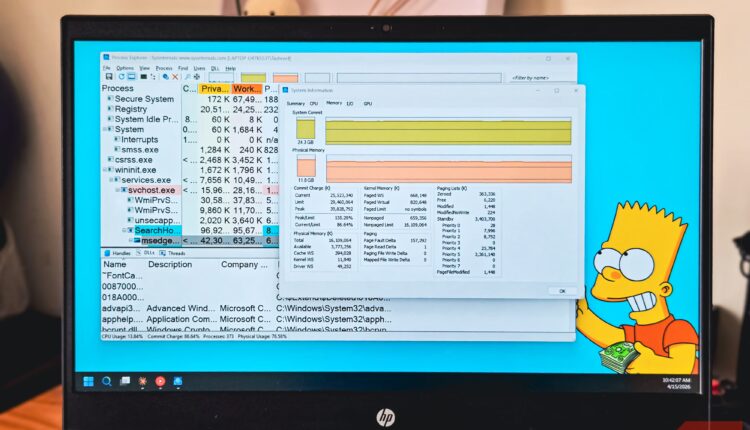This screenshot has width=750, height=430.
Task: Switch to the Summary tab in System Information
Action: click(296, 103)
